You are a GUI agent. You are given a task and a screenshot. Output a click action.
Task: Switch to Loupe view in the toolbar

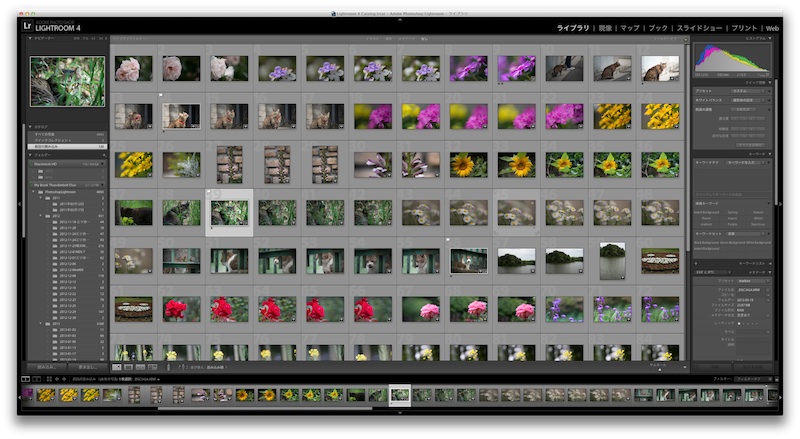pos(129,367)
